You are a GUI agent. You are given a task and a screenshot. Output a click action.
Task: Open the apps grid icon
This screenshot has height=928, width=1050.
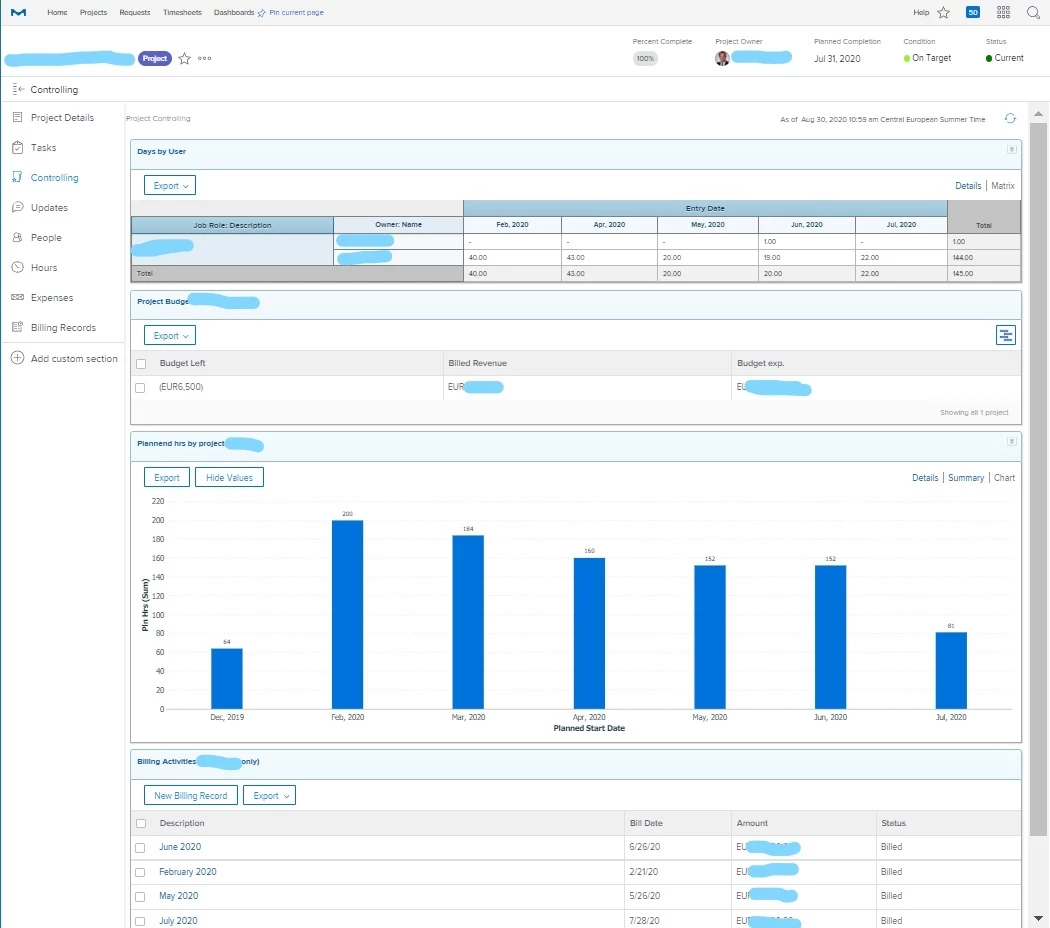click(1003, 12)
